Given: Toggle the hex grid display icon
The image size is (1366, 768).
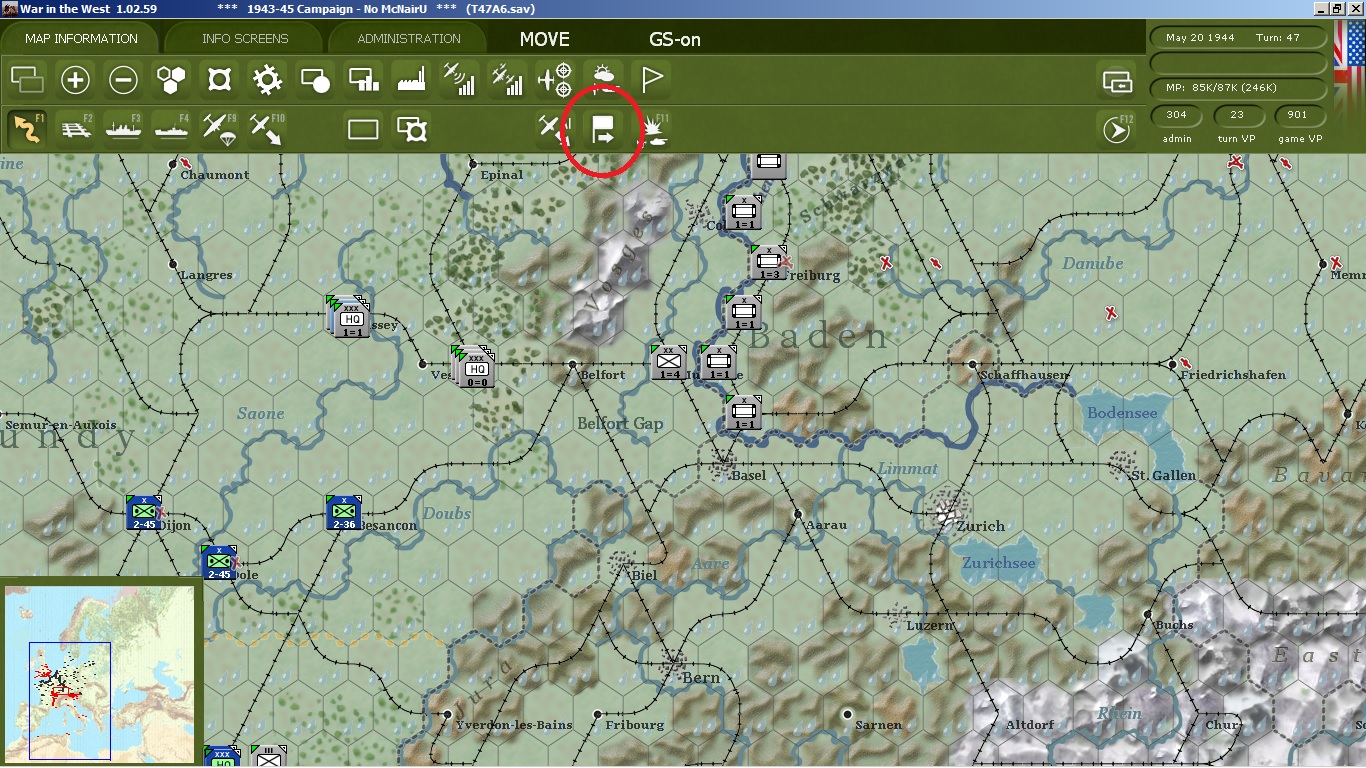Looking at the screenshot, I should coord(171,79).
